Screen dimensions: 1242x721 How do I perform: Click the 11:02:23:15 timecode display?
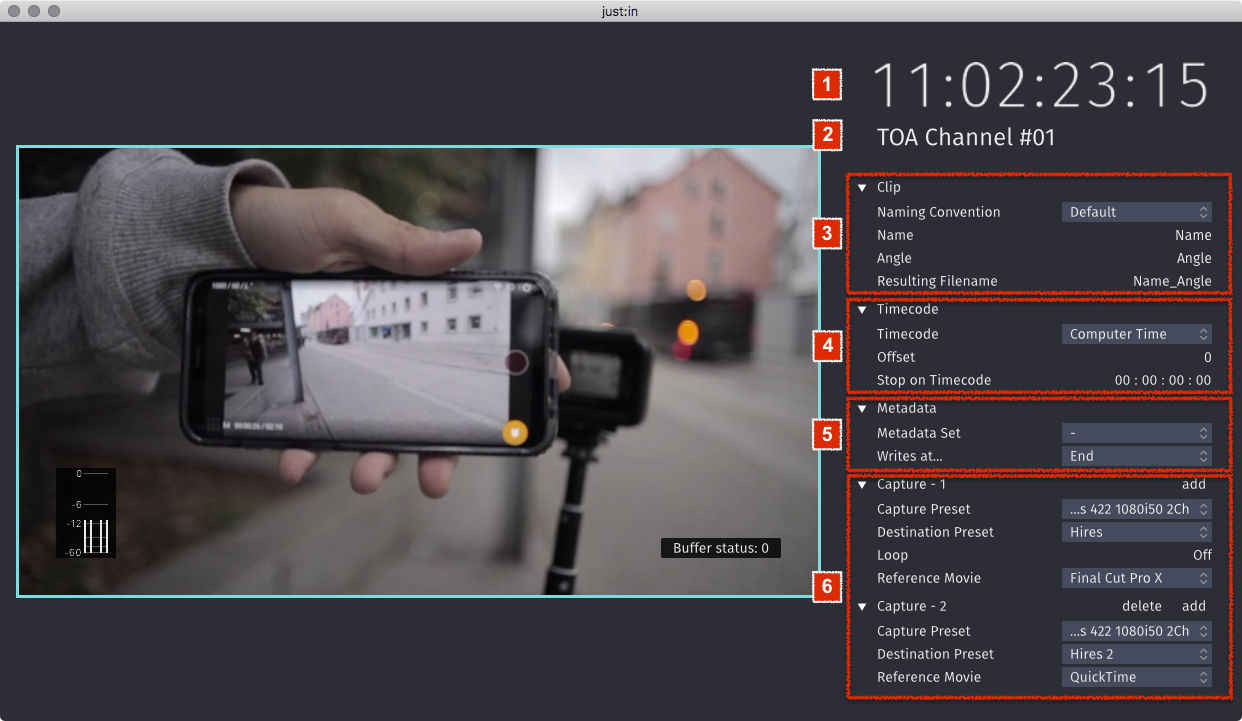click(x=1042, y=86)
